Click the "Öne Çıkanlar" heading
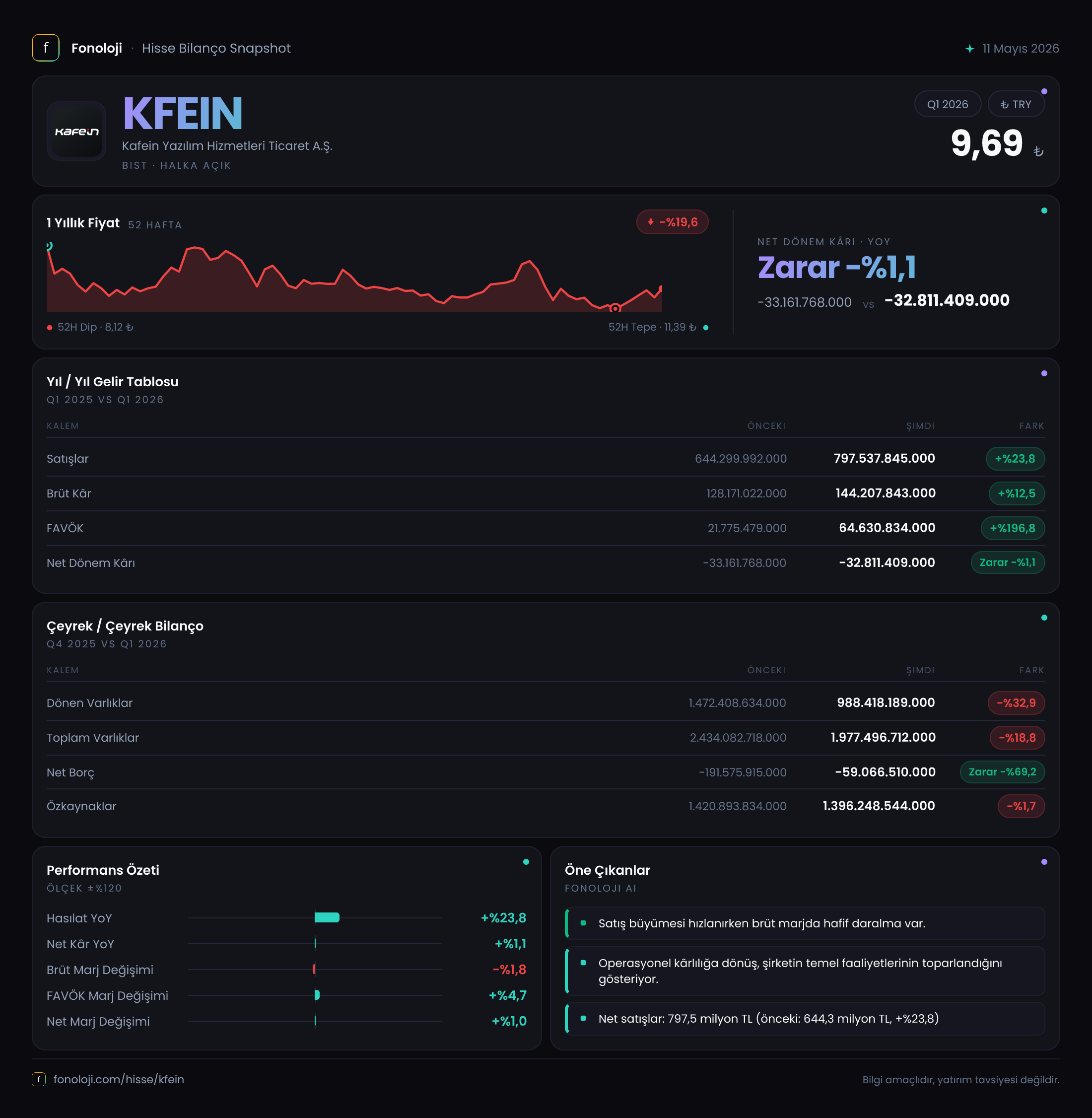The height and width of the screenshot is (1118, 1092). point(608,870)
